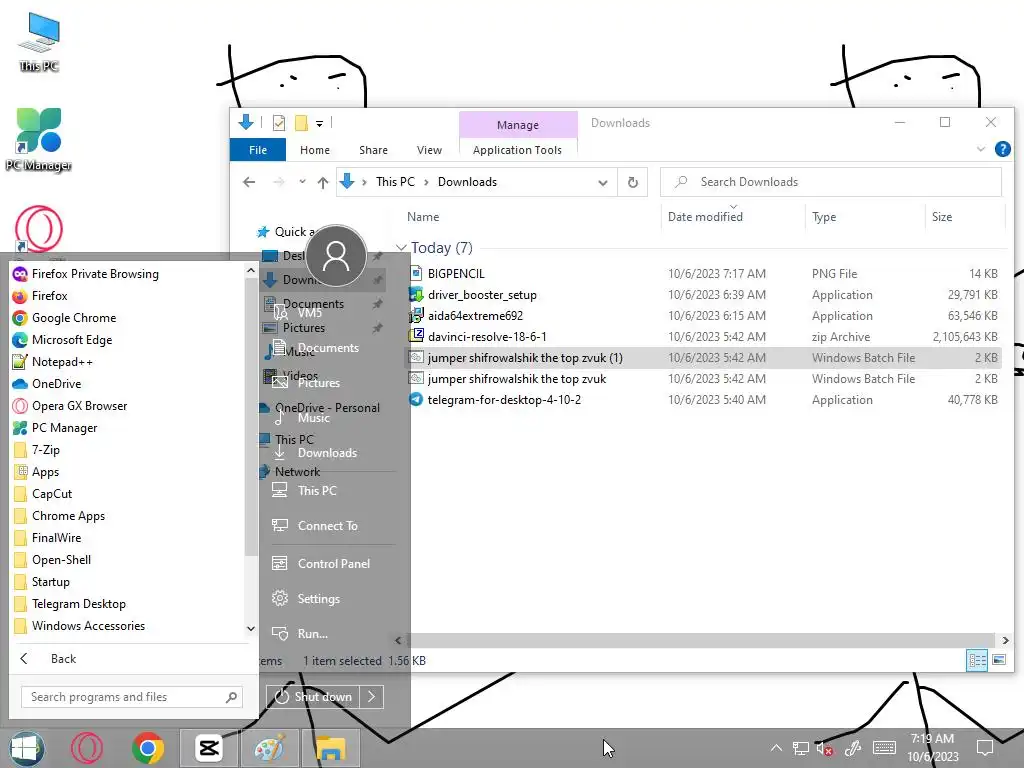Select the davinci-resolve-18-6-1 archive

point(703,336)
